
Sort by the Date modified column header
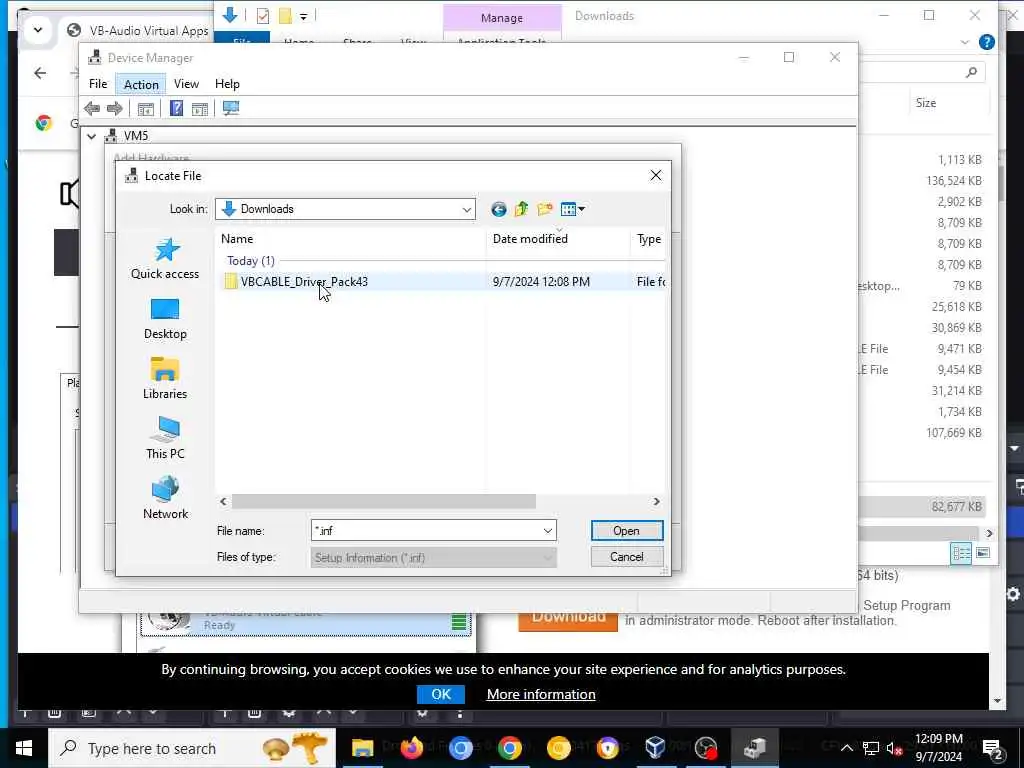(558, 239)
